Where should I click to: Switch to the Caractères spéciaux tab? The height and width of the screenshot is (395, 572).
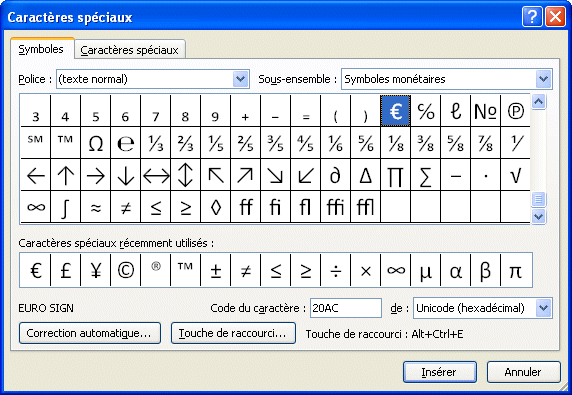point(130,50)
